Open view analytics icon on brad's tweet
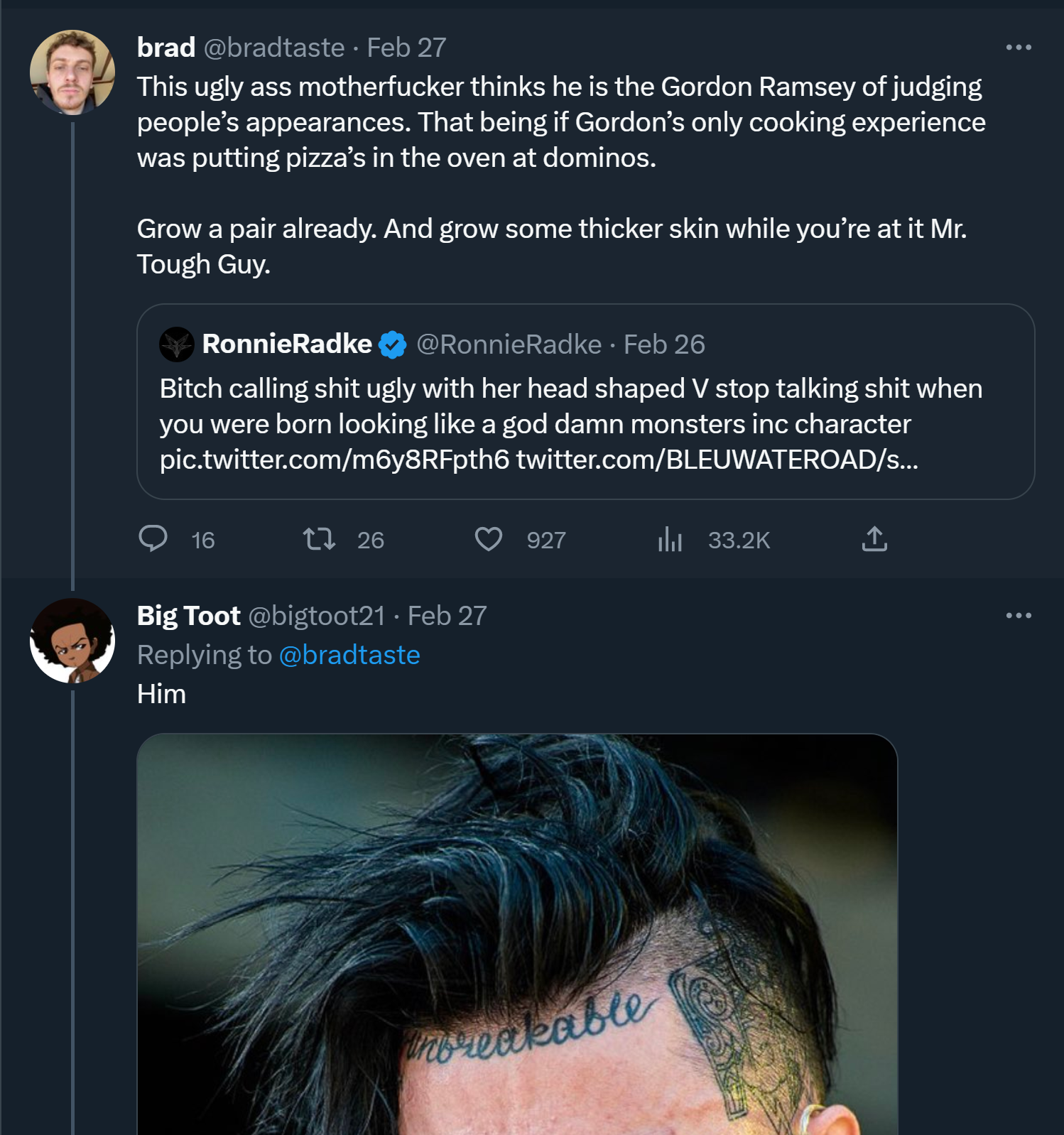The image size is (1064, 1135). 670,539
